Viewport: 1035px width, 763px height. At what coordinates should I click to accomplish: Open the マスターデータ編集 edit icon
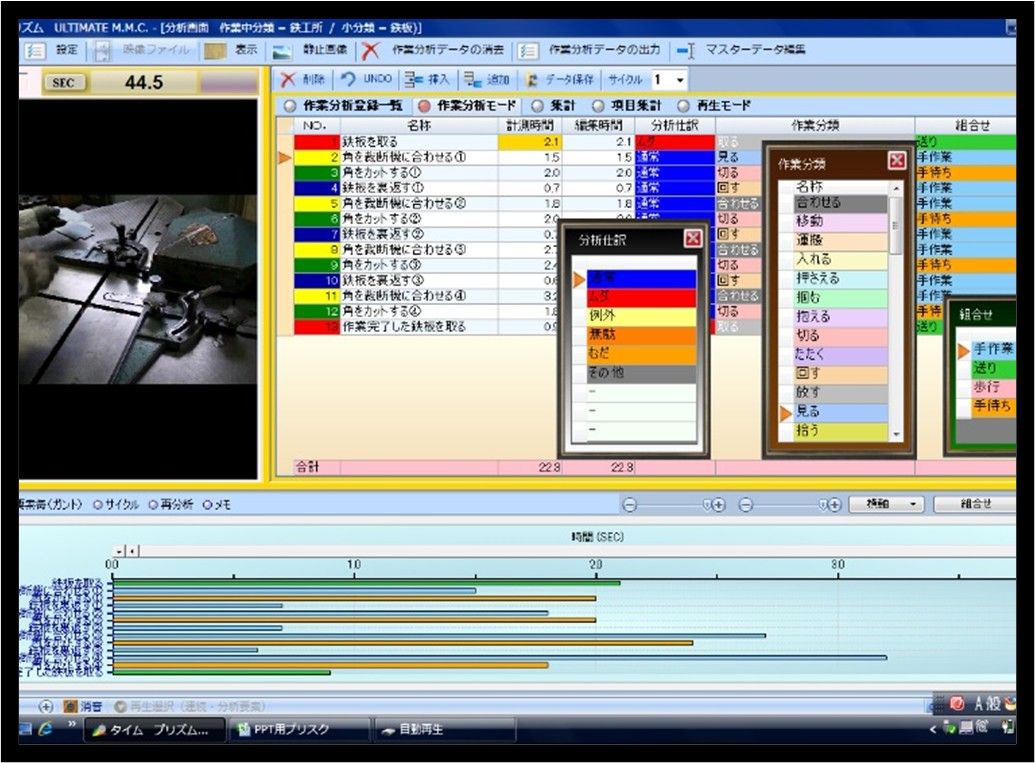tap(686, 51)
